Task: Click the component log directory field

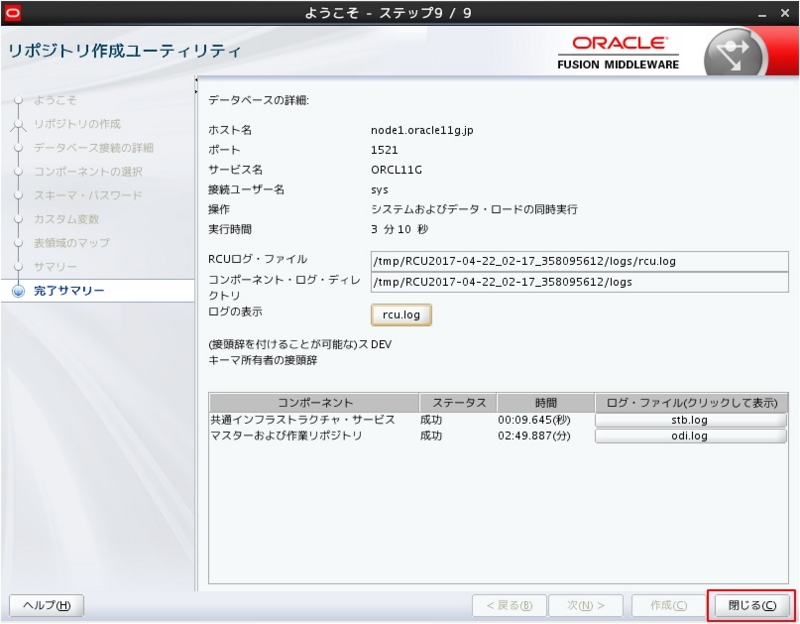Action: pyautogui.click(x=580, y=282)
